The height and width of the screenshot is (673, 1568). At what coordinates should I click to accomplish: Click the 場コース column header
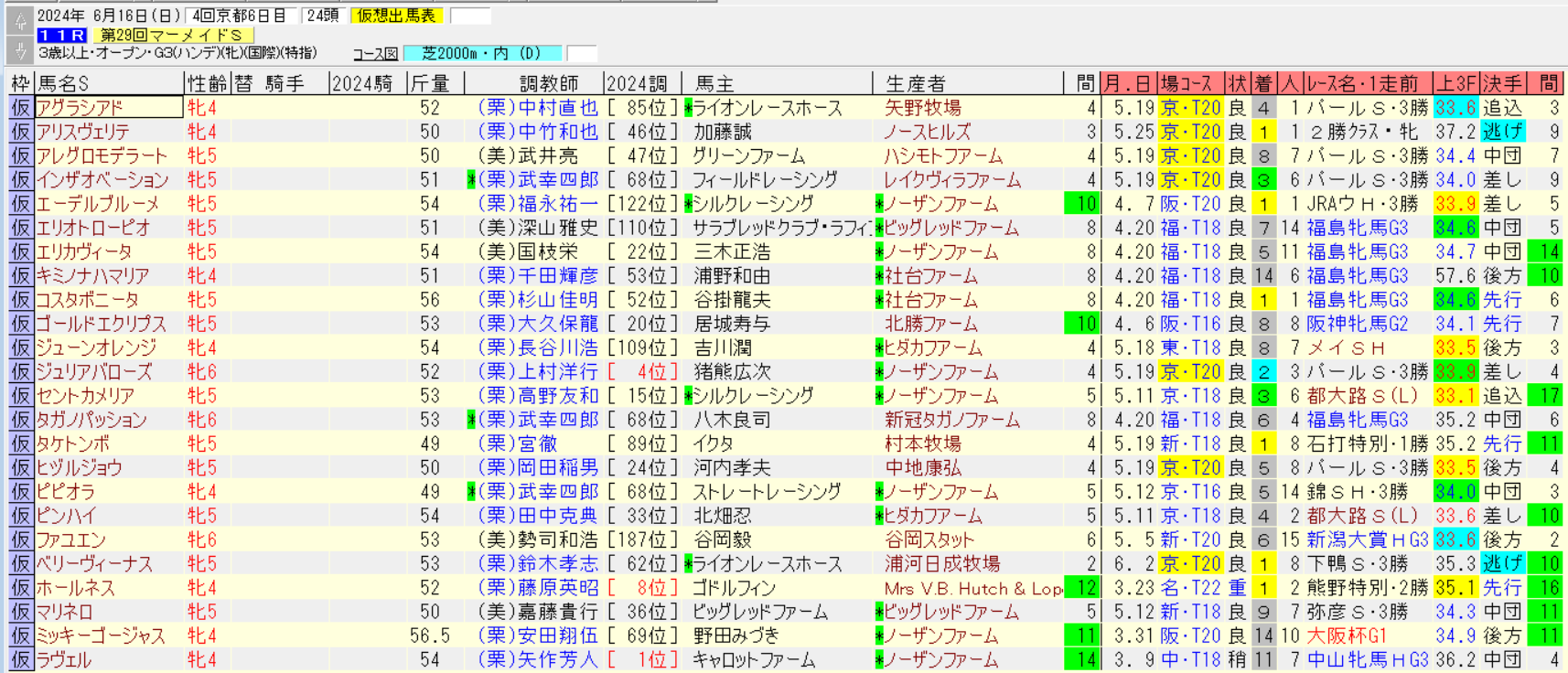(x=1191, y=83)
